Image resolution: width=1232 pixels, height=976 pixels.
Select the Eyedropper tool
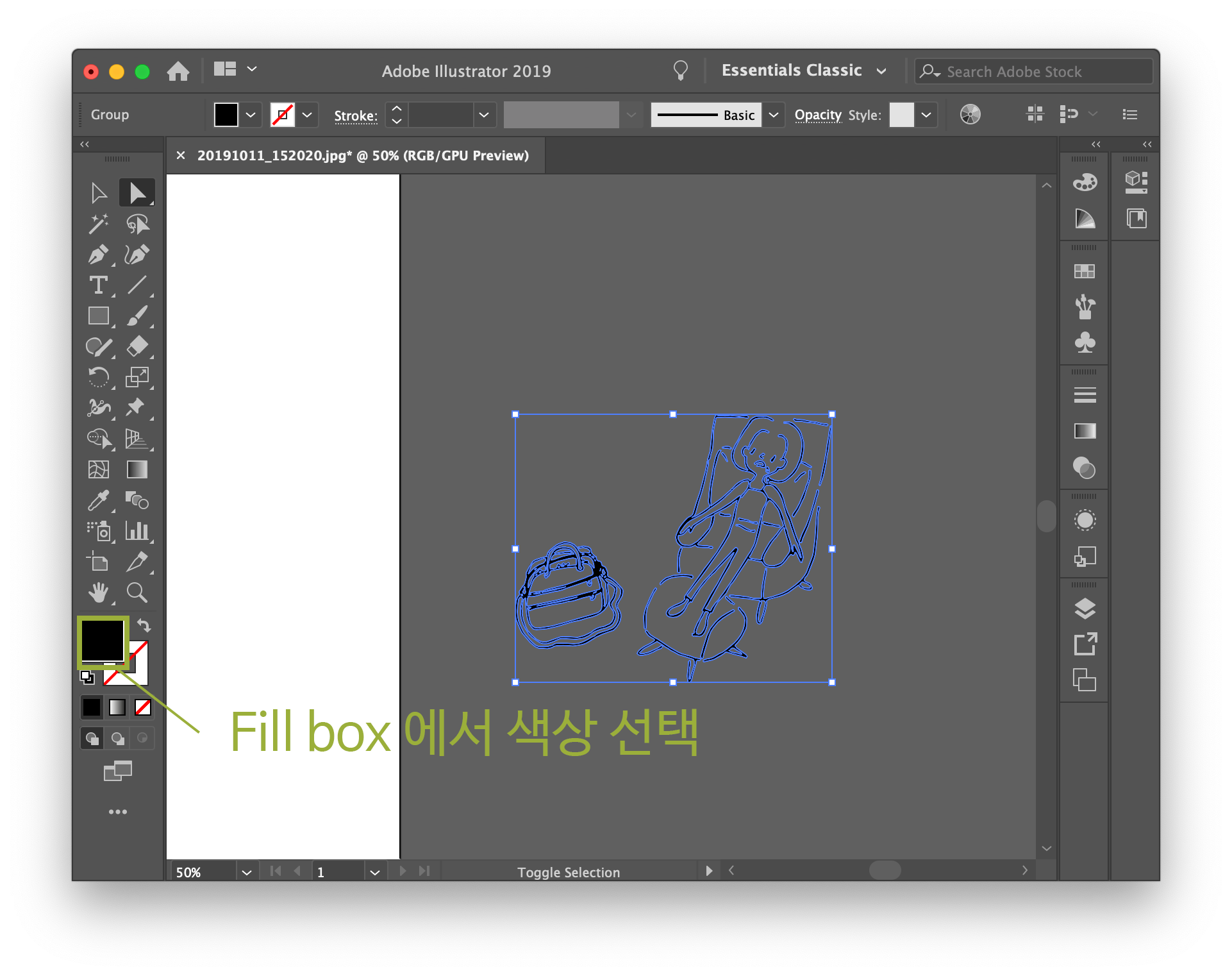(98, 501)
